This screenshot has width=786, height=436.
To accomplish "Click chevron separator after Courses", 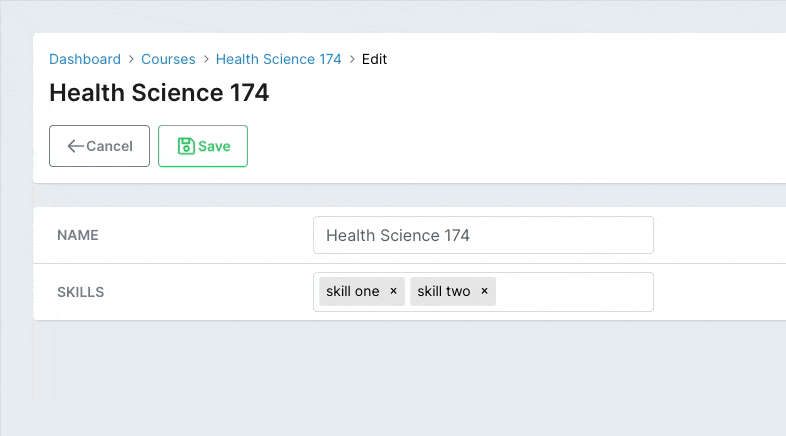I will [206, 59].
